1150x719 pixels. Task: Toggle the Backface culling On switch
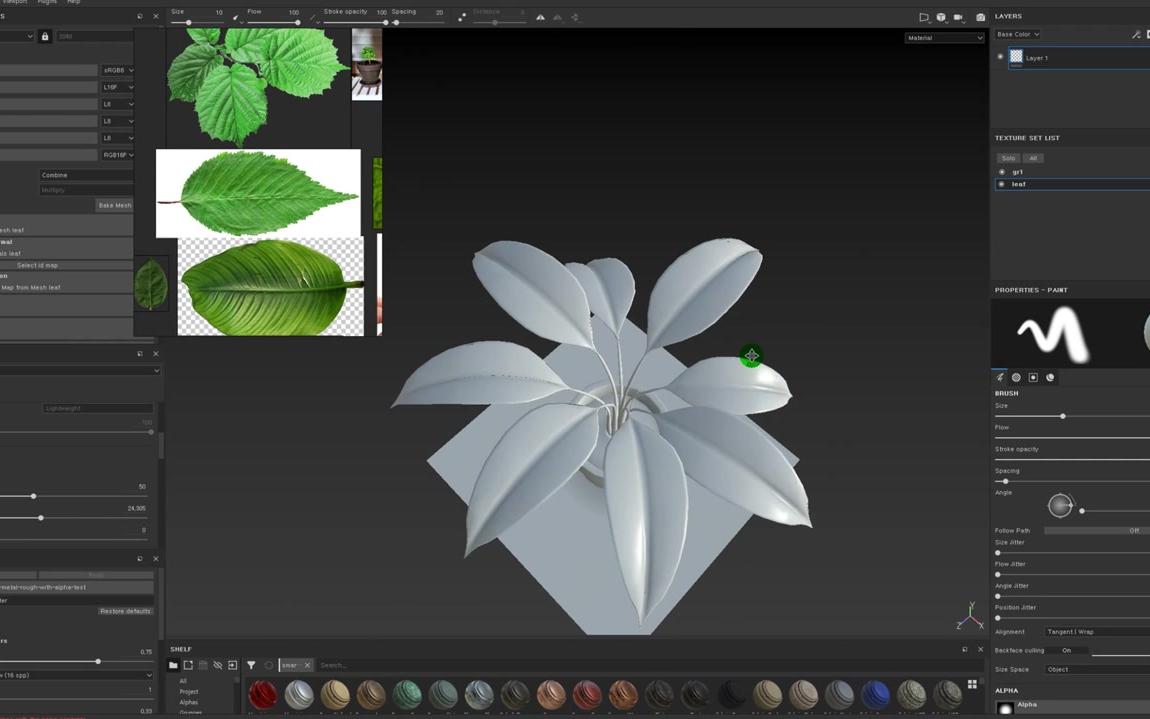(1067, 651)
